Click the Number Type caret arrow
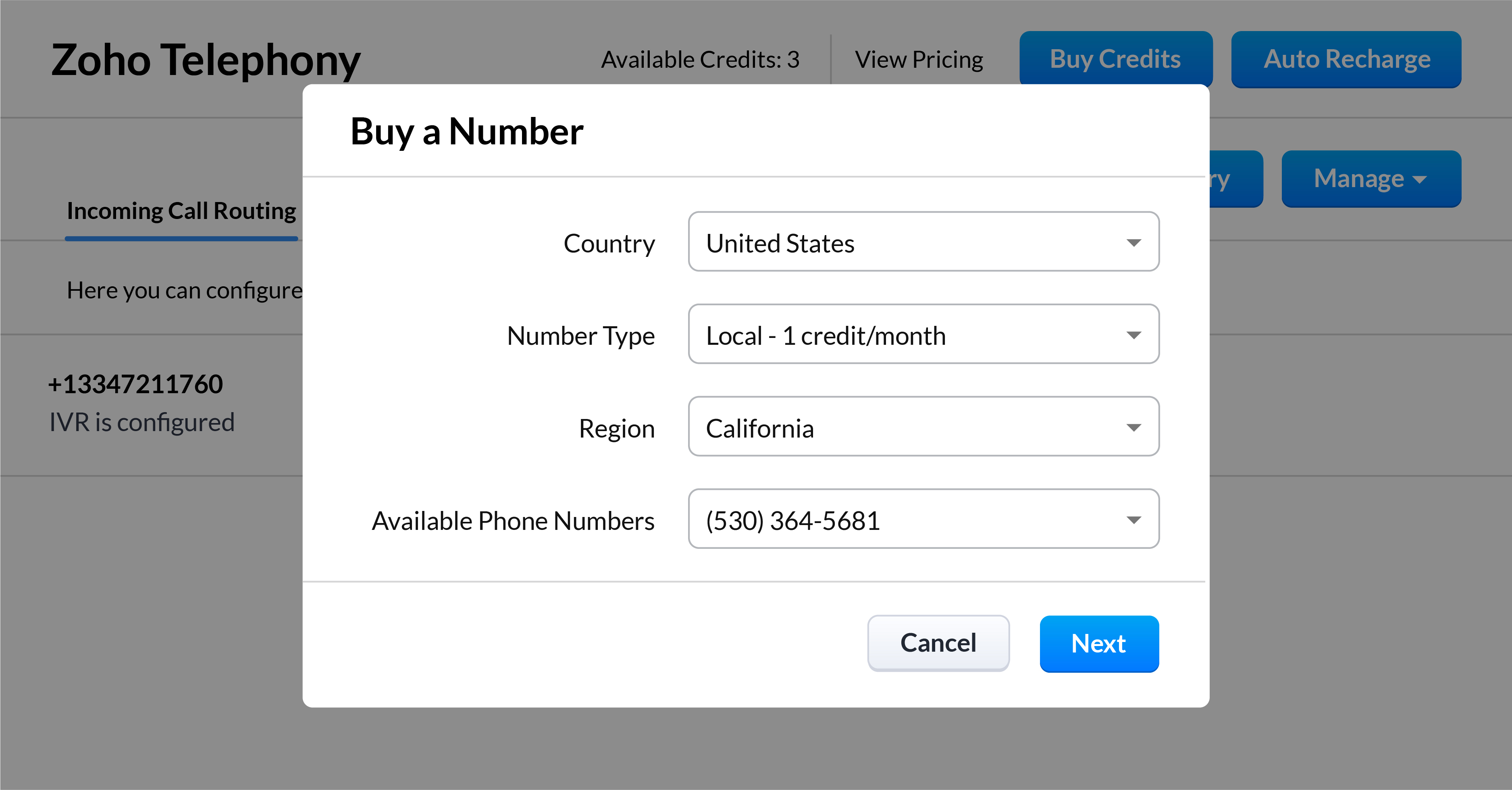Image resolution: width=1512 pixels, height=790 pixels. click(x=1133, y=335)
